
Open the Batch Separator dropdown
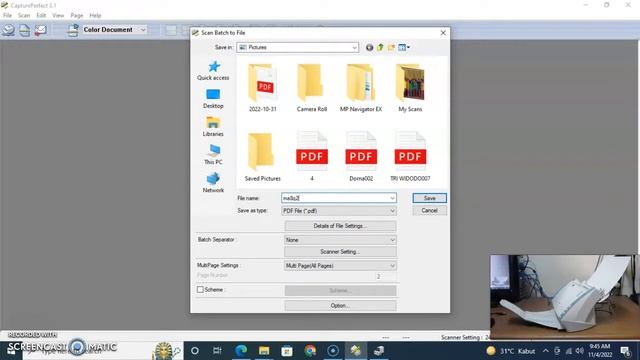click(x=340, y=240)
